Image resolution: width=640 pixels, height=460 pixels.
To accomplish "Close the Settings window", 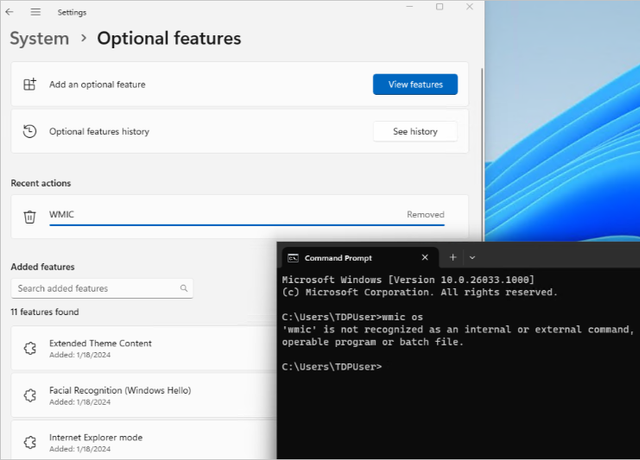I will (469, 7).
